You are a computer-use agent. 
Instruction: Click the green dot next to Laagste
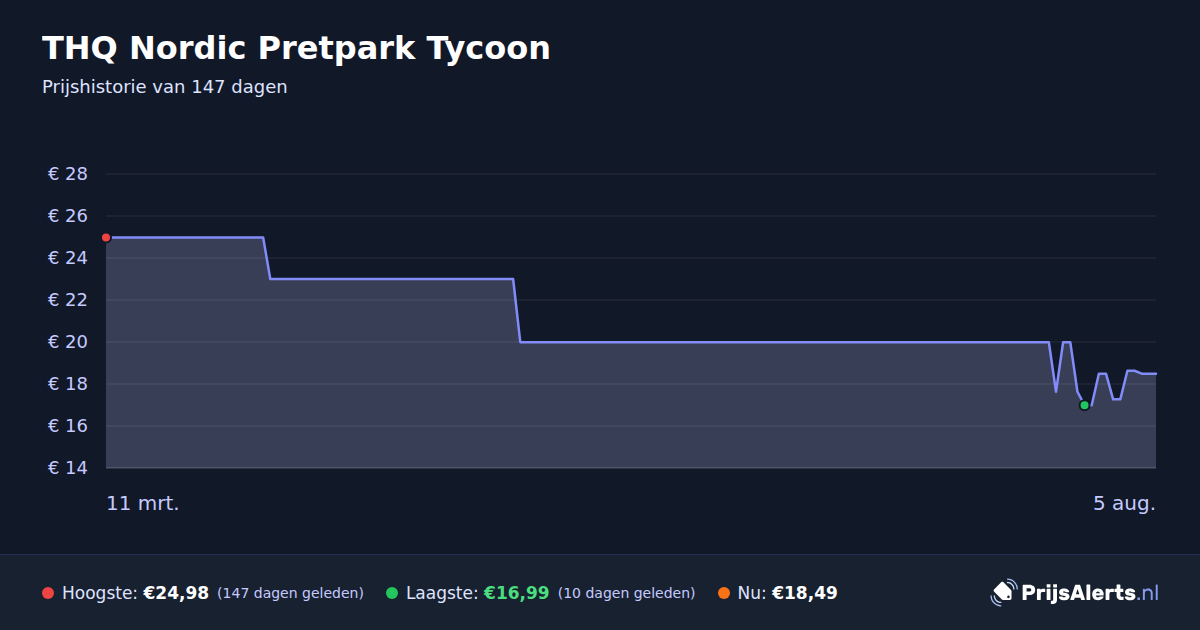coord(392,593)
